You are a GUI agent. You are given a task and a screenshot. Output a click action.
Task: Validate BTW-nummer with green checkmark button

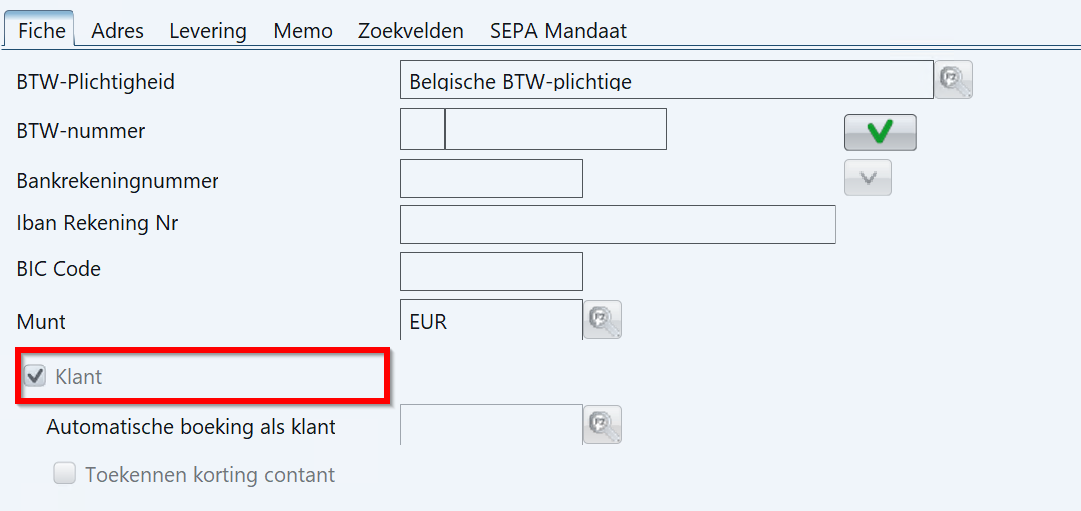point(880,132)
